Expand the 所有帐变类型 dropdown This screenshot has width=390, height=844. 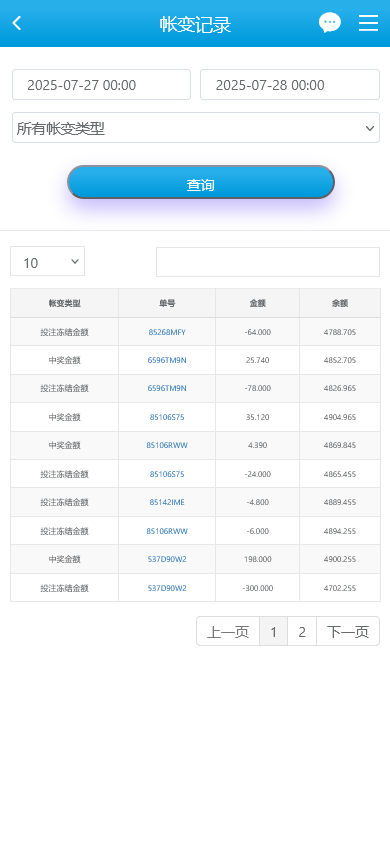(x=196, y=128)
